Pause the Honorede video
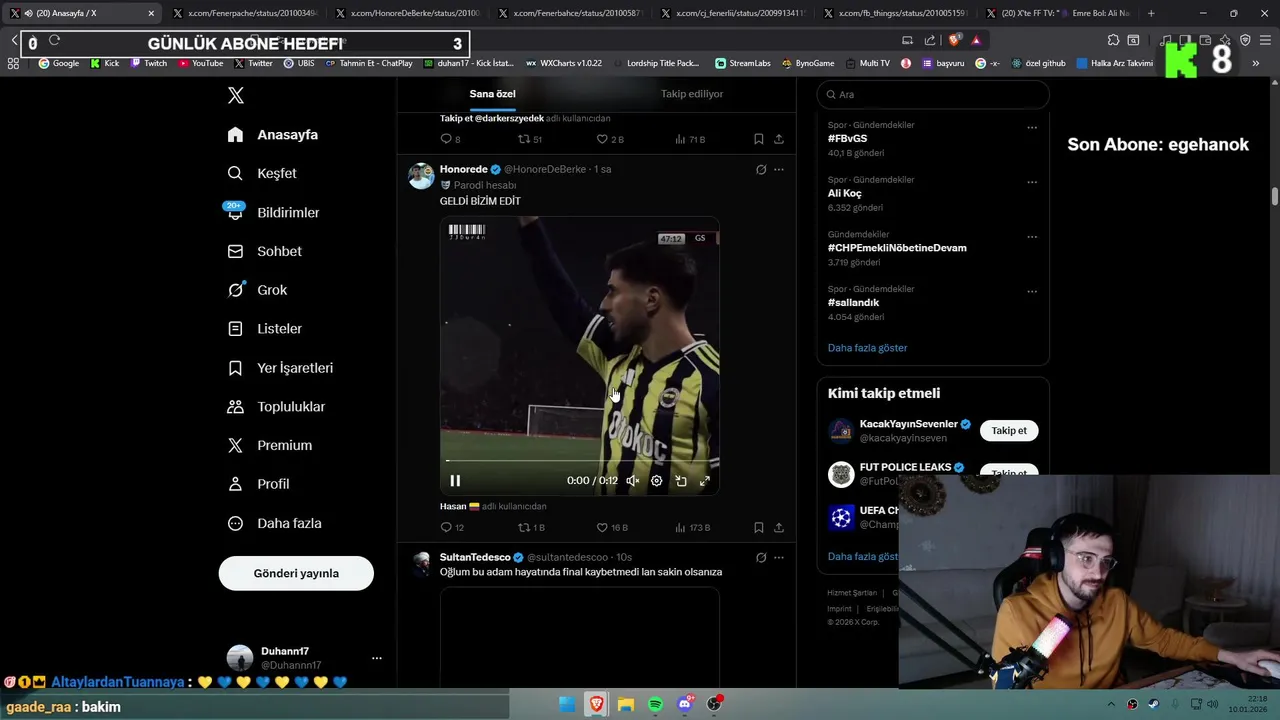Image resolution: width=1280 pixels, height=720 pixels. (455, 481)
